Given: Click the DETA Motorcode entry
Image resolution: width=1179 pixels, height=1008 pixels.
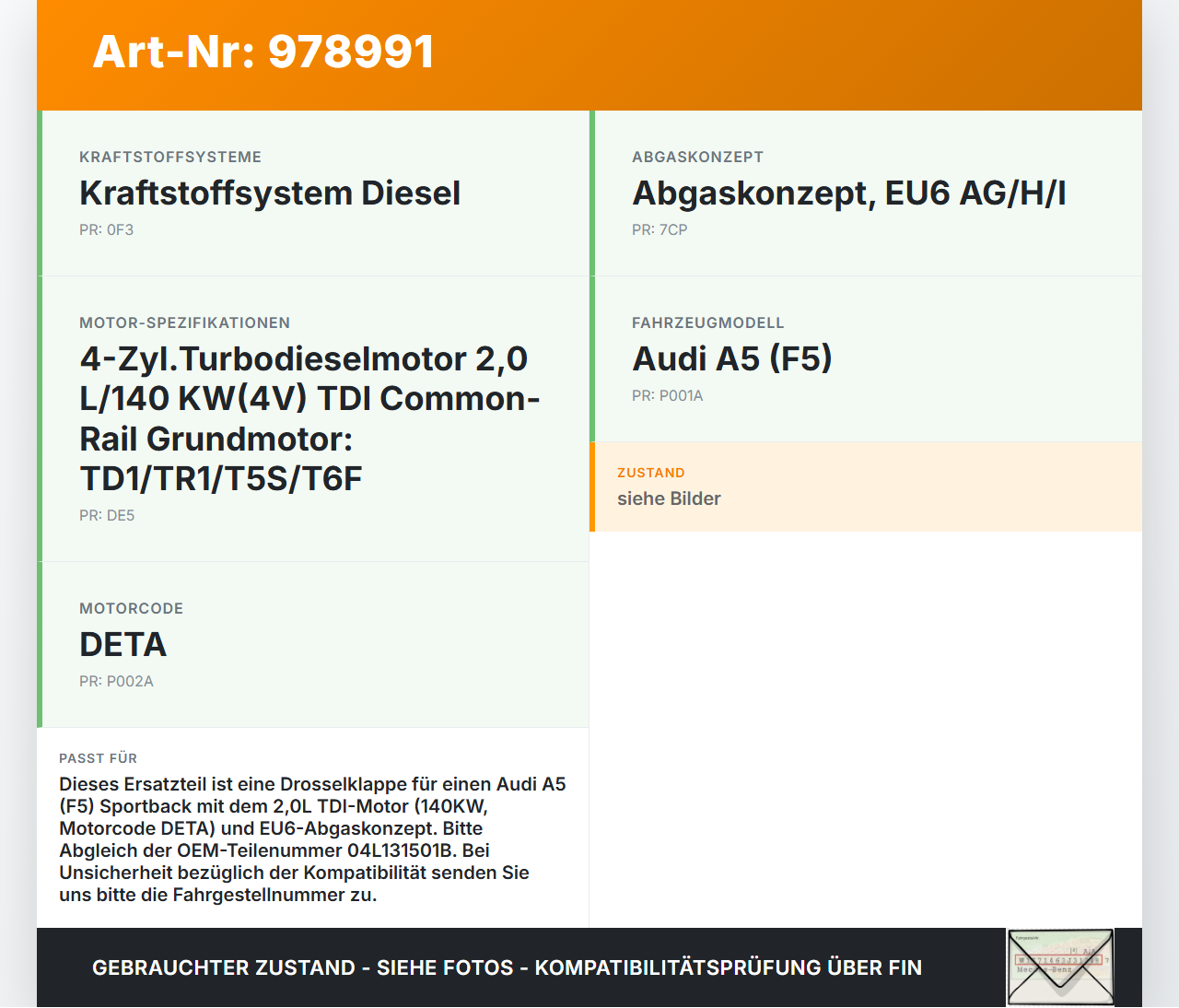Looking at the screenshot, I should click(x=123, y=645).
